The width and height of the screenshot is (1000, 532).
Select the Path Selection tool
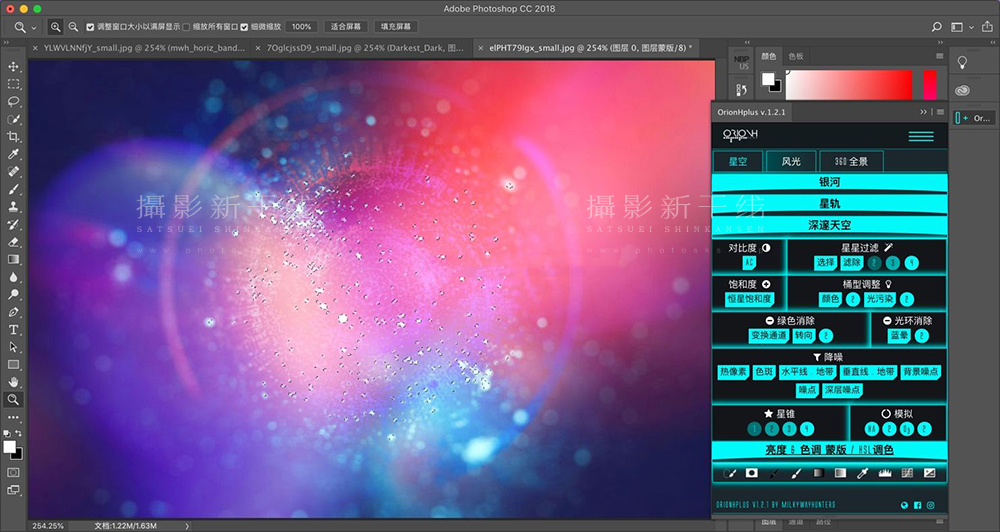click(x=13, y=347)
